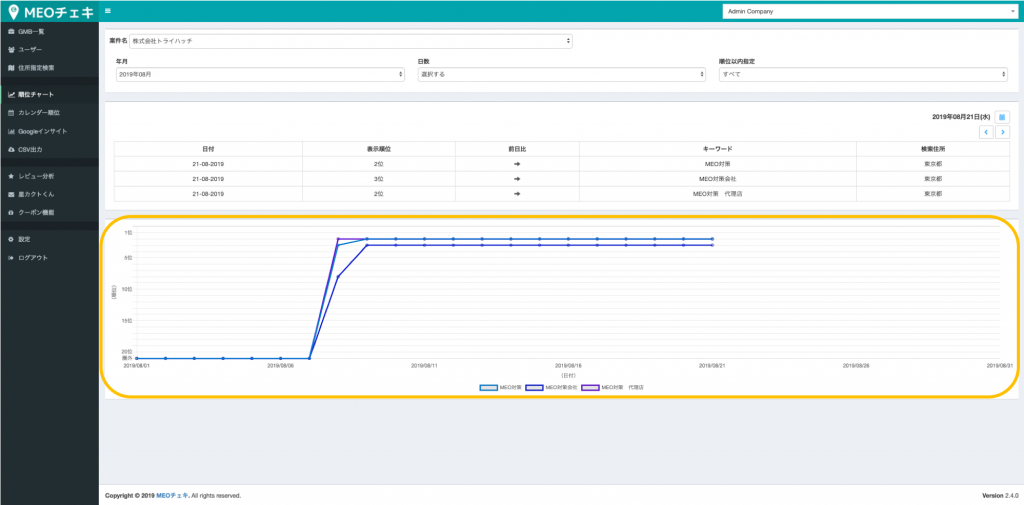Viewport: 1024px width, 505px height.
Task: Click the MEOチェキ footer link
Action: 172,496
